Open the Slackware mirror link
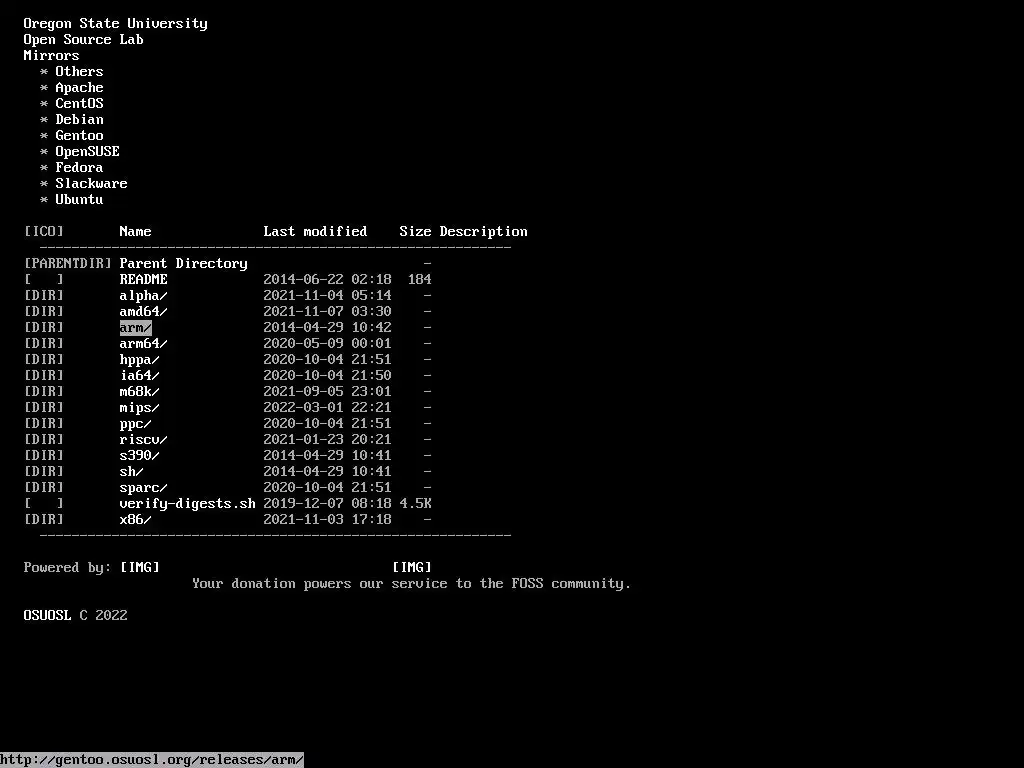 coord(91,184)
